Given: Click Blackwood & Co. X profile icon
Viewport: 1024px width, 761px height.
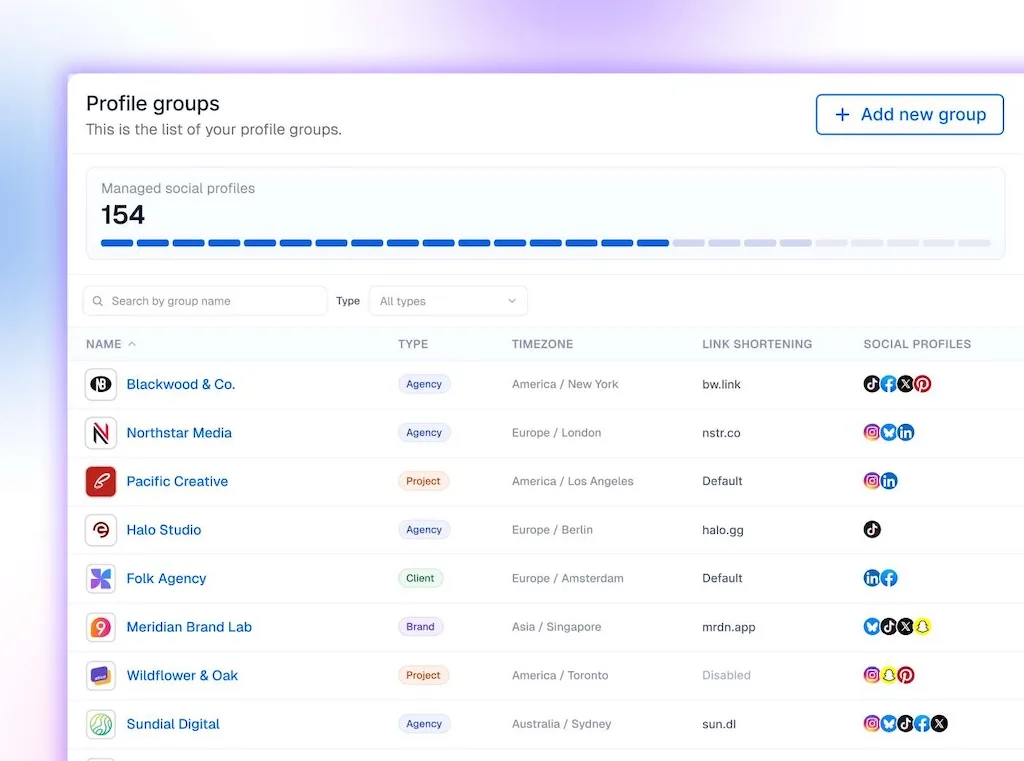Looking at the screenshot, I should pos(905,384).
